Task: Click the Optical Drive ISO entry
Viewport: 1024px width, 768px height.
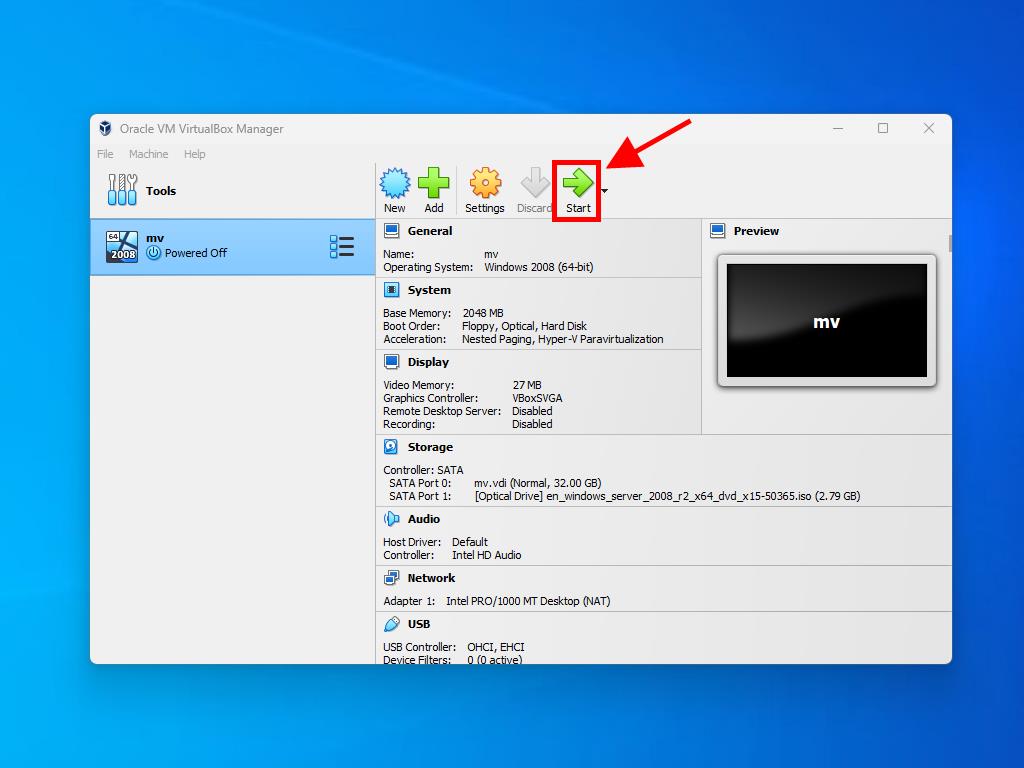Action: (667, 496)
